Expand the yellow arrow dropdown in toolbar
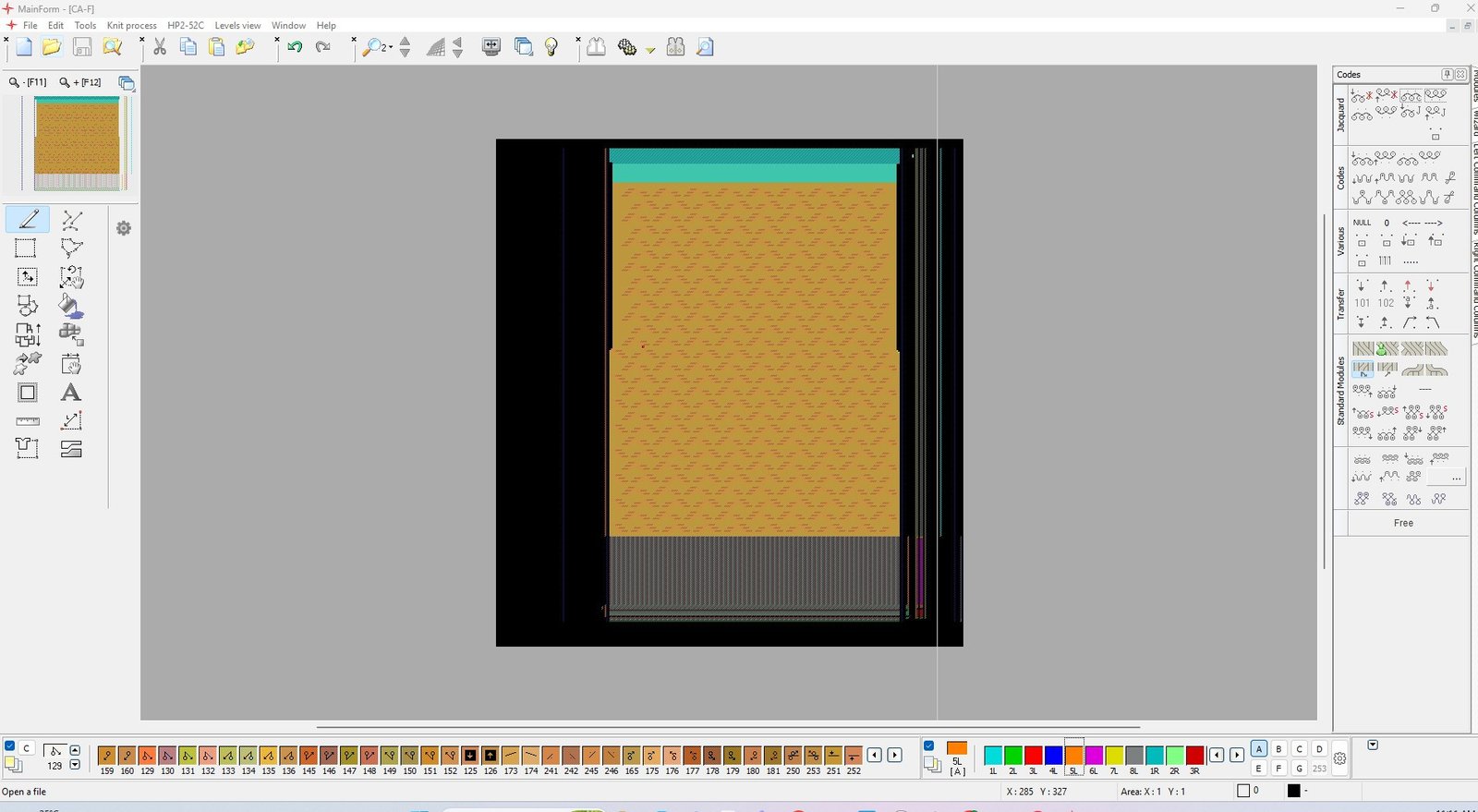1478x812 pixels. [x=650, y=50]
